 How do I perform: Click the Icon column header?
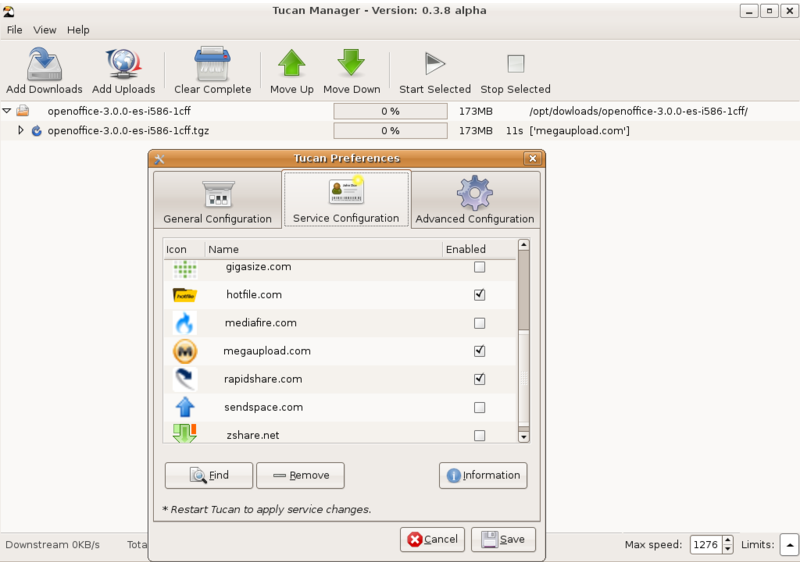(x=184, y=249)
